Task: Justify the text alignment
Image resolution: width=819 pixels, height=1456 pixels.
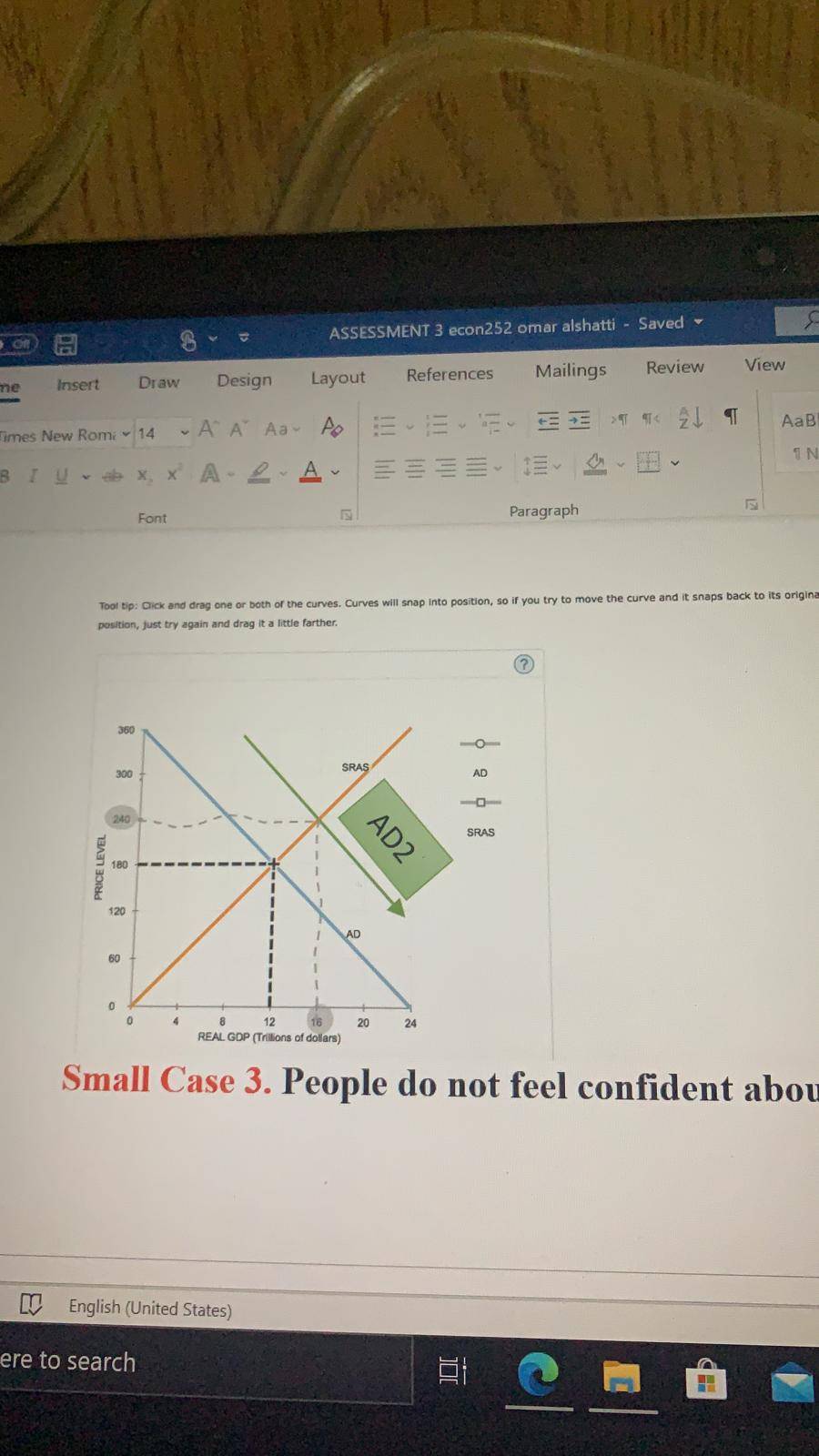Action: (x=476, y=468)
